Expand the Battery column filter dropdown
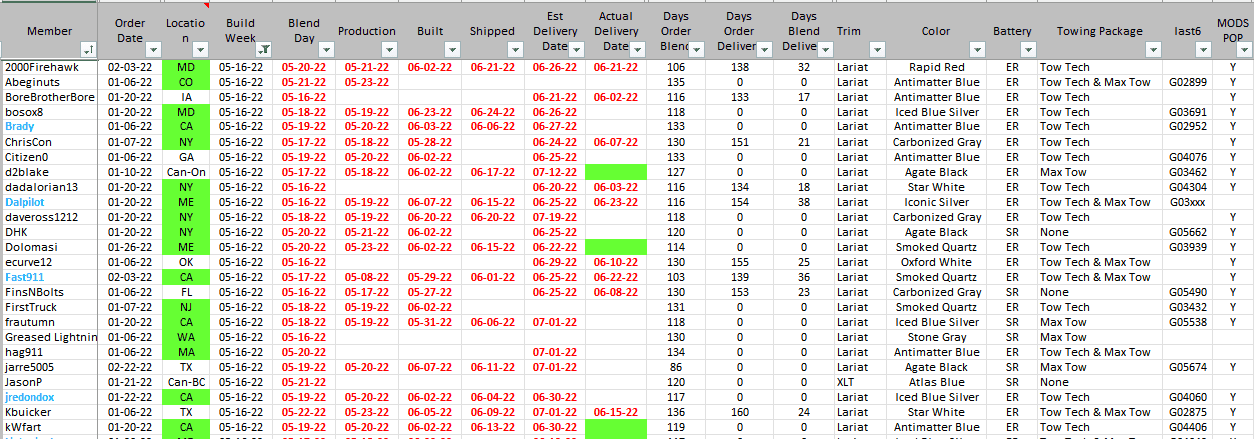This screenshot has height=439, width=1254. [x=1027, y=49]
